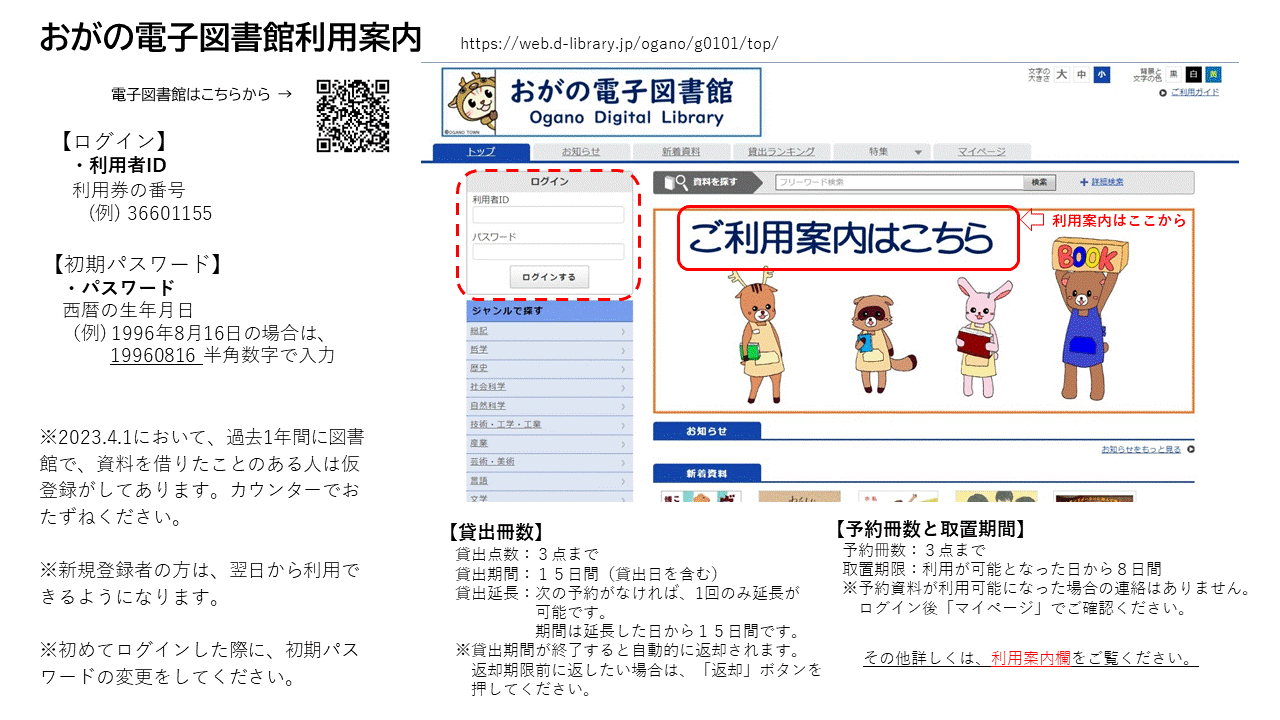The image size is (1280, 720).
Task: Choose the 黄 background color option
Action: (x=1213, y=75)
